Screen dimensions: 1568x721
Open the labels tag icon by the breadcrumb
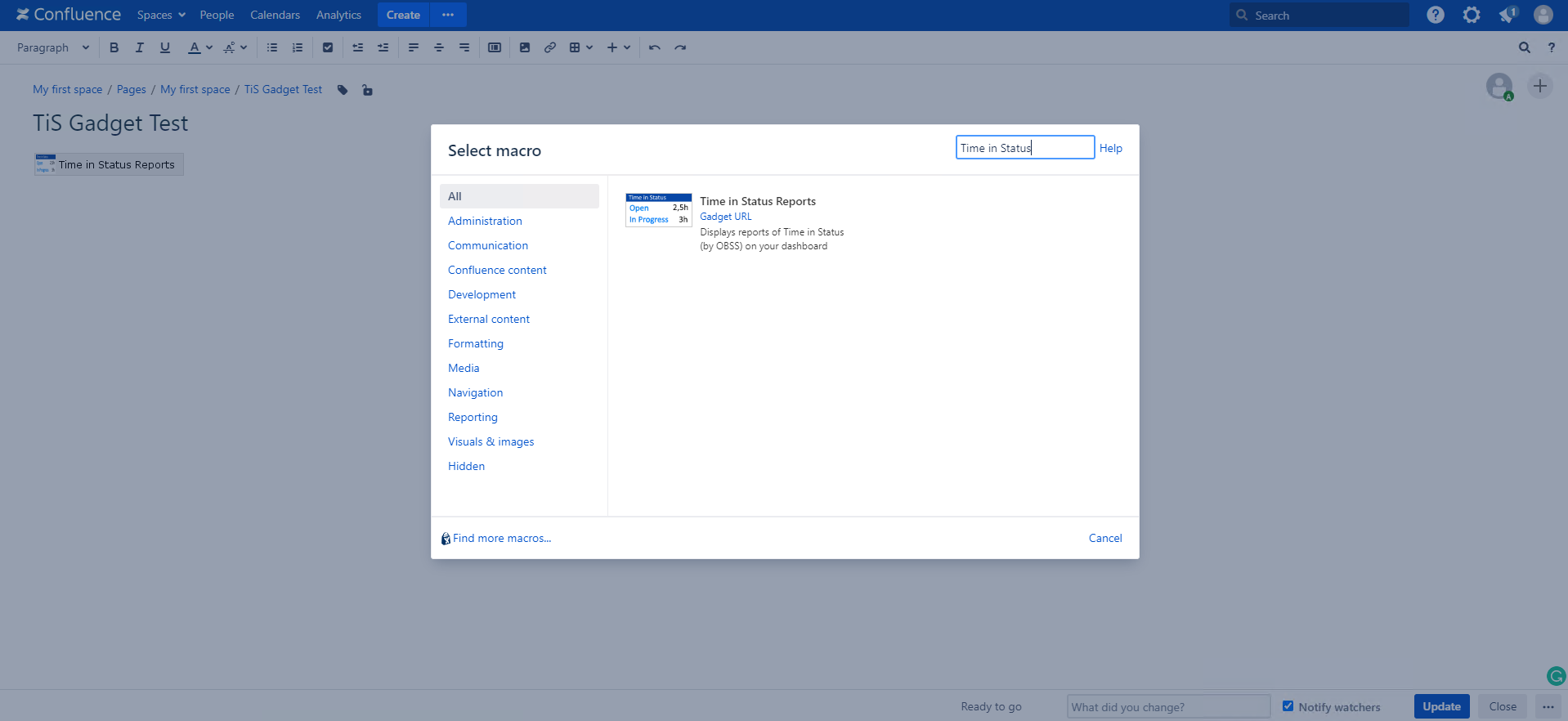[x=343, y=90]
